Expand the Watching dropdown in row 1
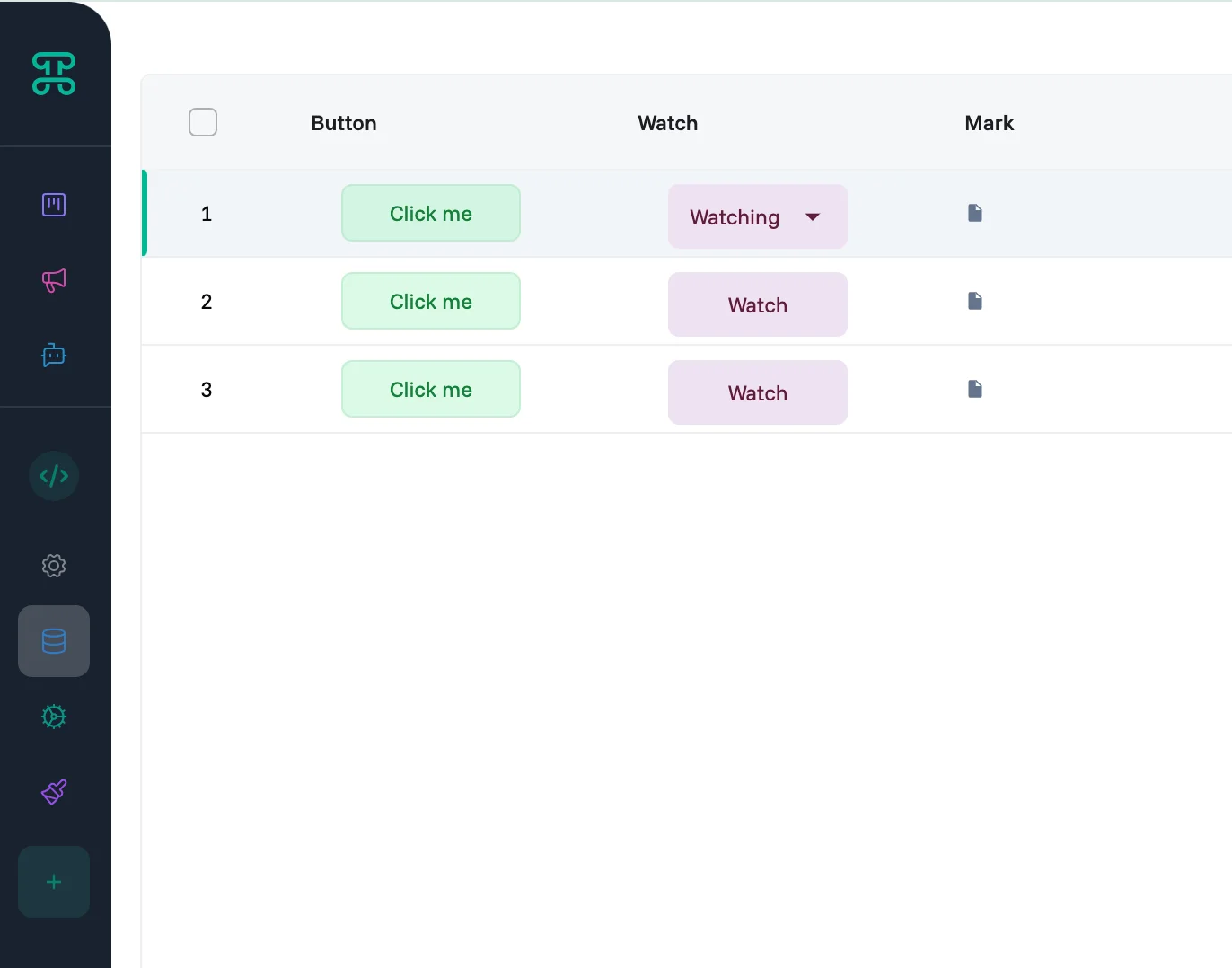This screenshot has height=968, width=1232. [812, 217]
